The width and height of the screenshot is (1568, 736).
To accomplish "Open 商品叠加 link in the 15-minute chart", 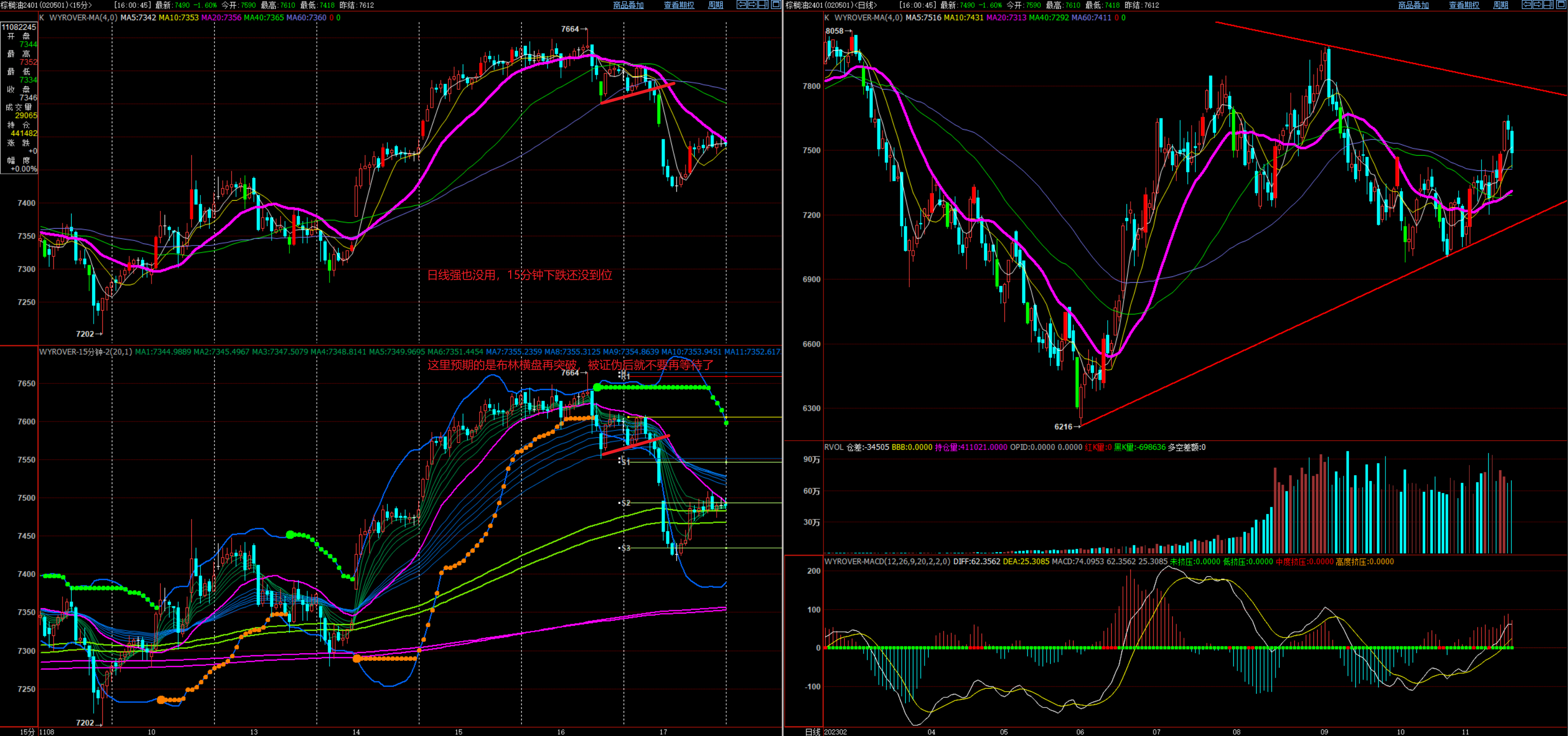I will [628, 5].
